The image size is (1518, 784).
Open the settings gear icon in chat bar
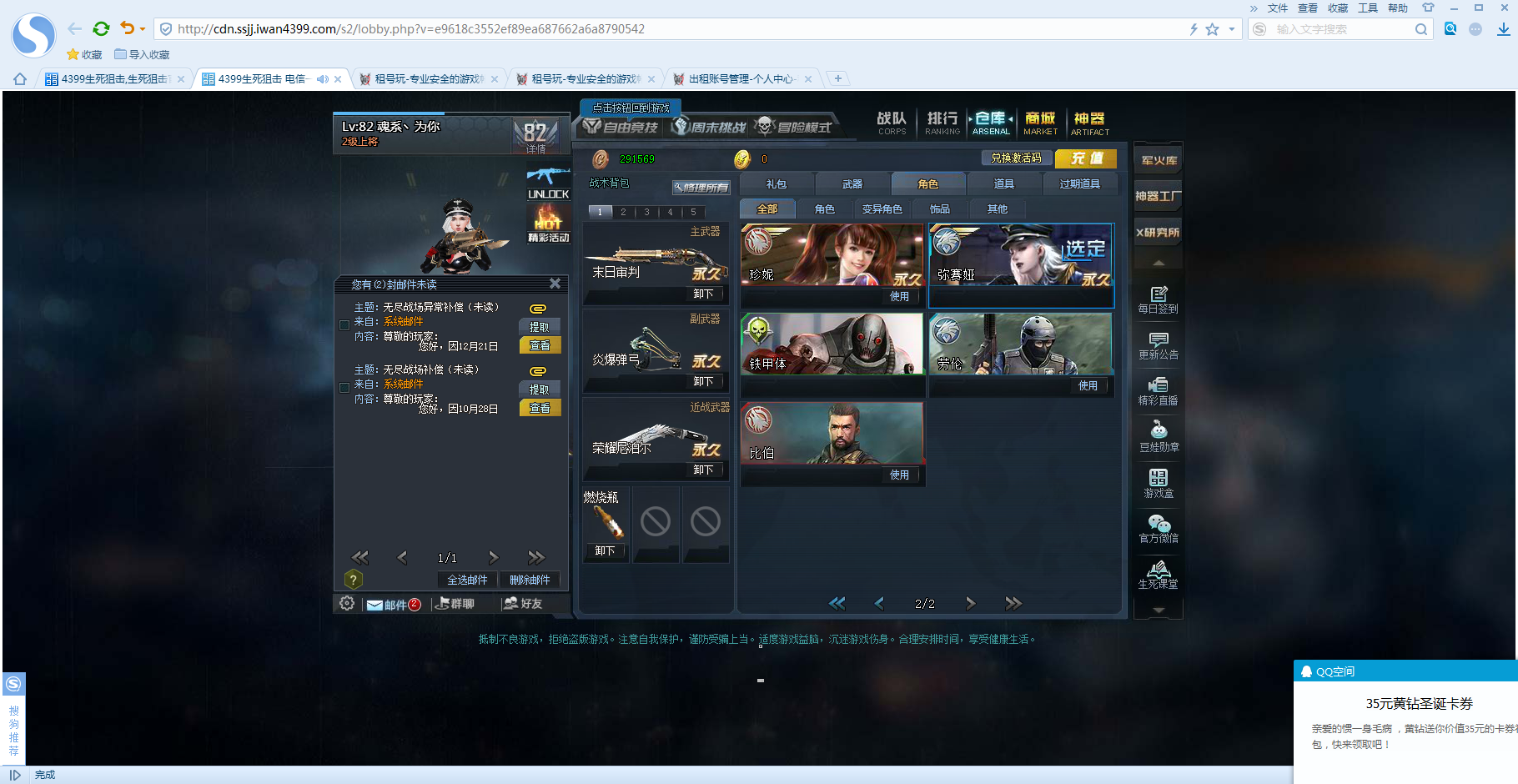[347, 603]
